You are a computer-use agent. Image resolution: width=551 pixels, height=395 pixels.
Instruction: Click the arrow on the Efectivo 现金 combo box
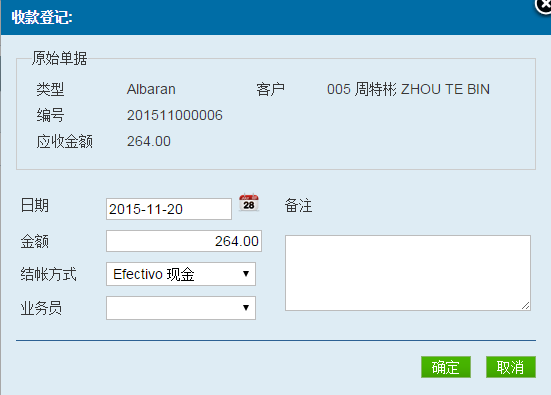246,274
